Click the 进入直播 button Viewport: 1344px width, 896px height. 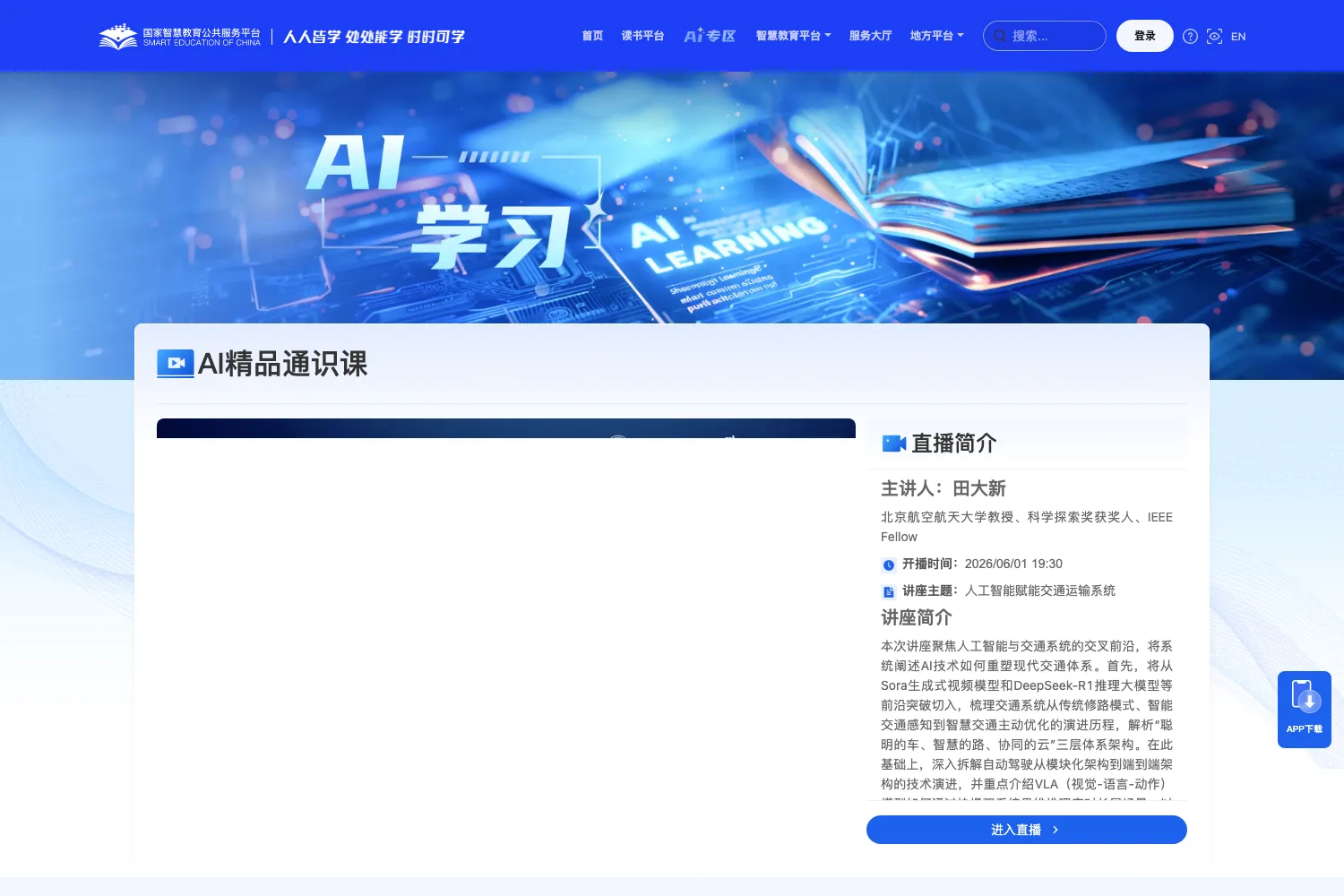click(x=1026, y=830)
